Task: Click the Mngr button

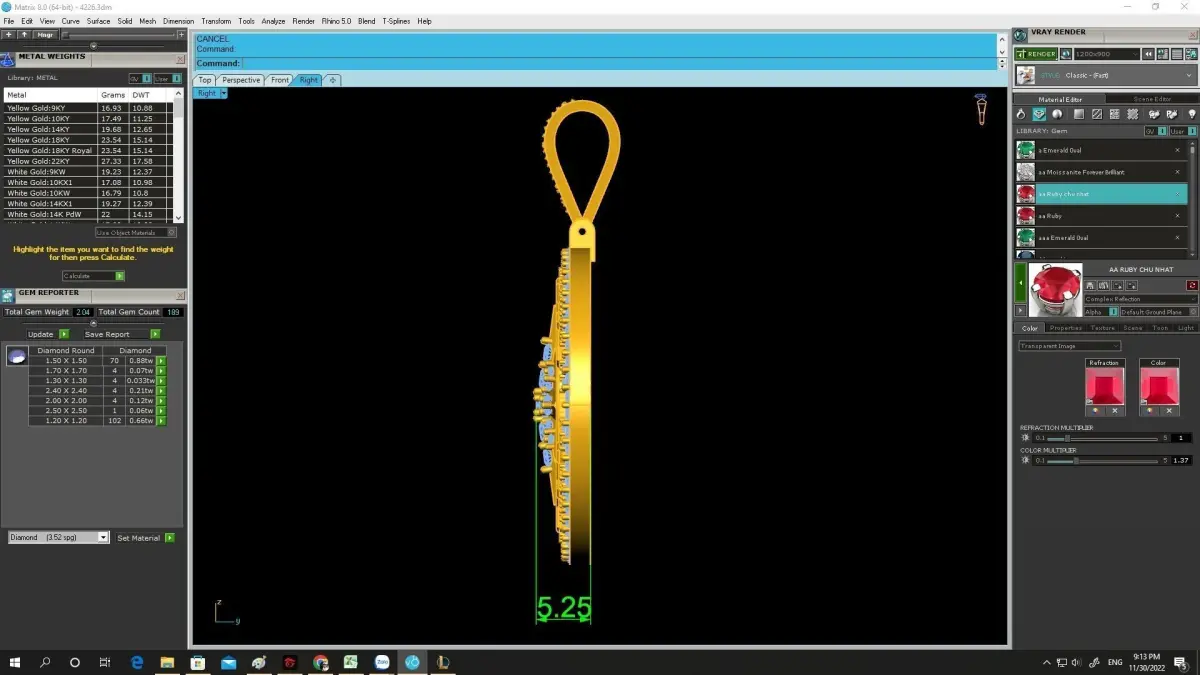Action: [46, 35]
